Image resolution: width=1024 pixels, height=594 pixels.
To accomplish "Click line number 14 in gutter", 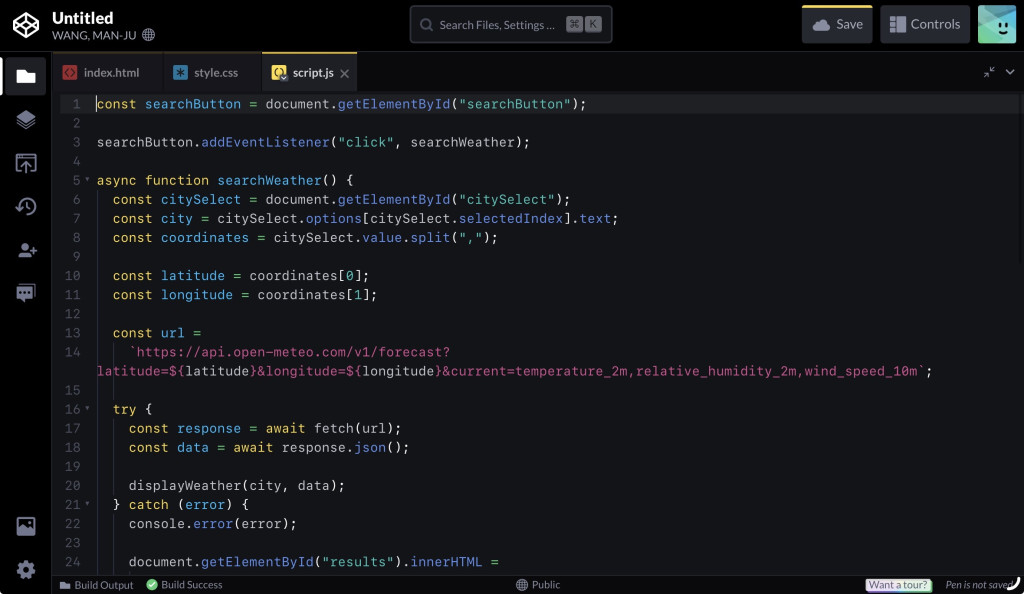I will (72, 352).
